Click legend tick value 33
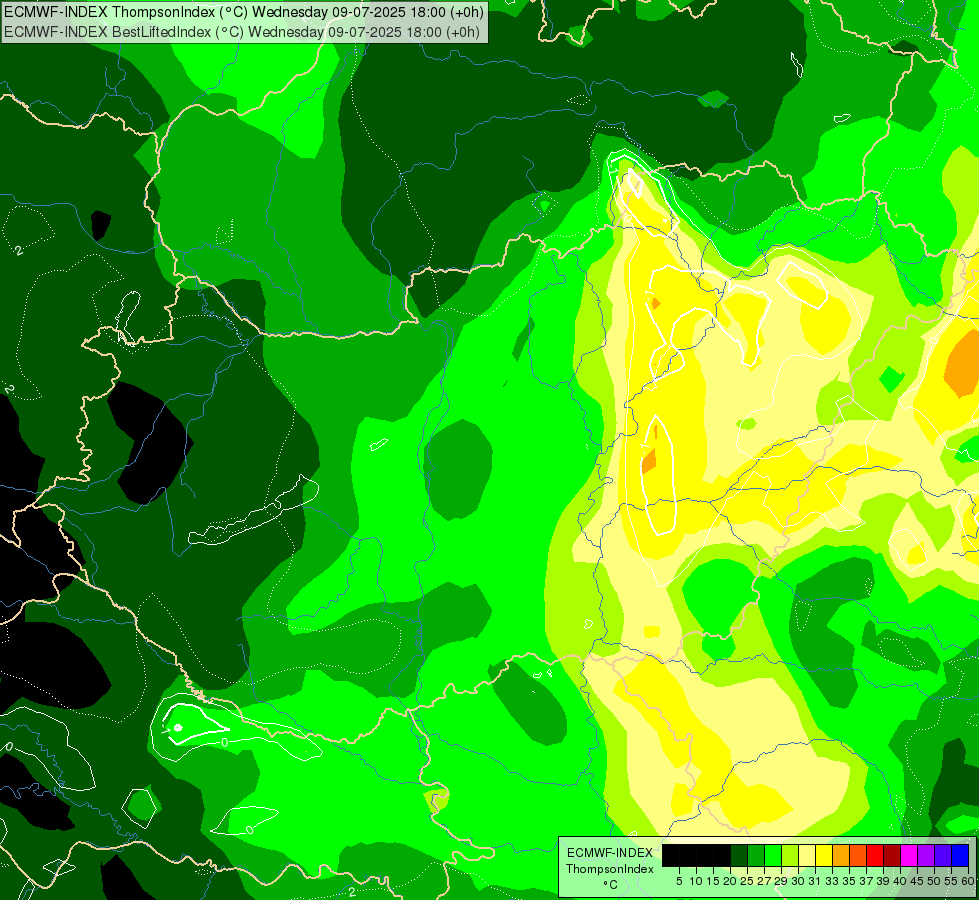Image resolution: width=979 pixels, height=900 pixels. click(832, 881)
